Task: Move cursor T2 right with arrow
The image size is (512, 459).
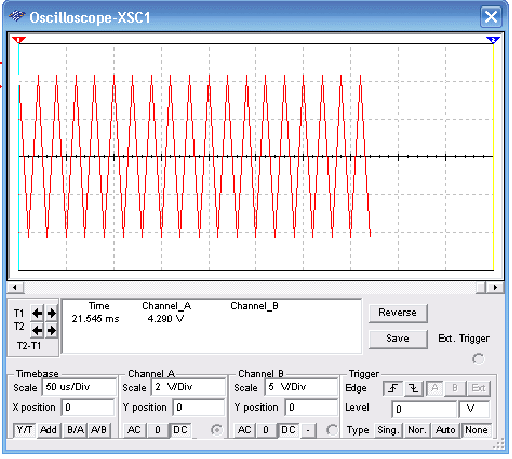Action: coord(51,330)
